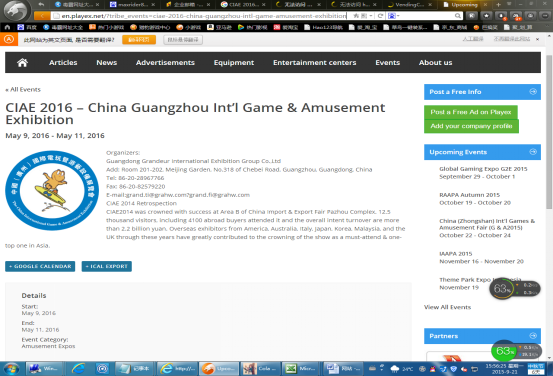
Task: Open the Entertainment centers menu
Action: coord(314,62)
